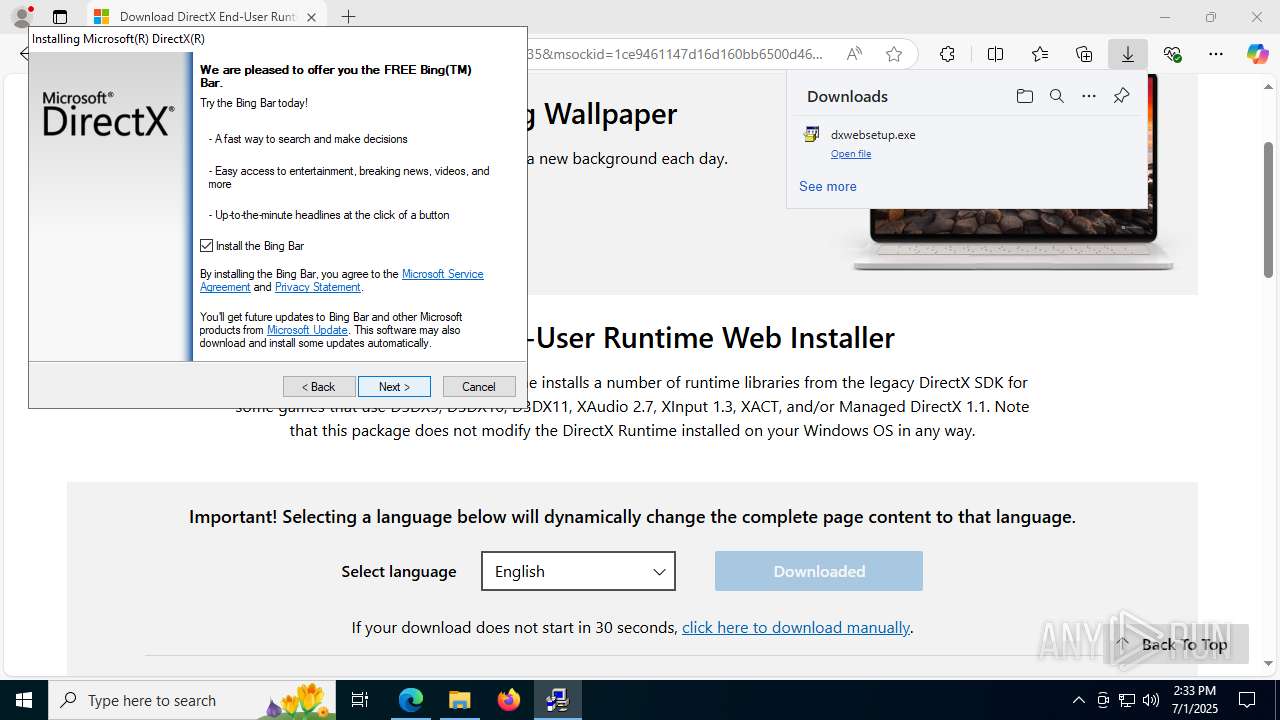This screenshot has width=1280, height=720.
Task: Click the dxwebsetup.exe file name
Action: pyautogui.click(x=873, y=135)
